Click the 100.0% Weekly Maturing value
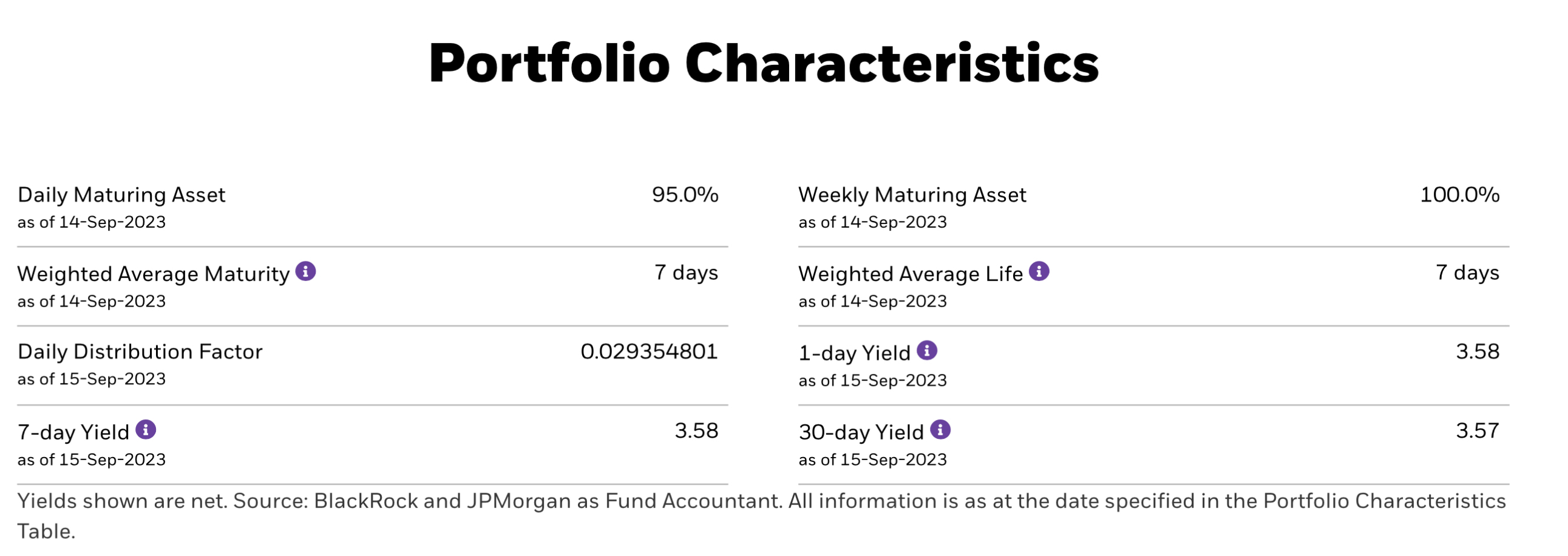The height and width of the screenshot is (556, 1568). point(1459,195)
